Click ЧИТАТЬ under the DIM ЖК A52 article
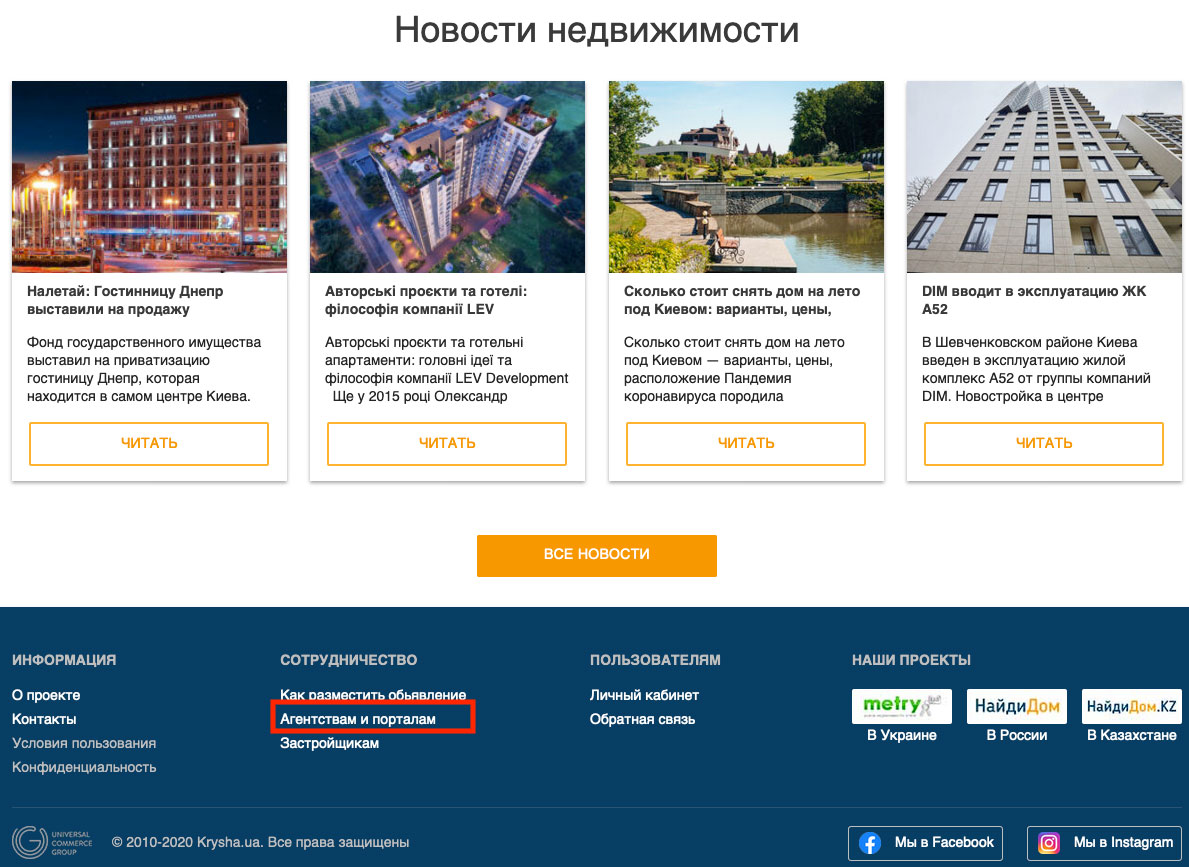 1044,444
